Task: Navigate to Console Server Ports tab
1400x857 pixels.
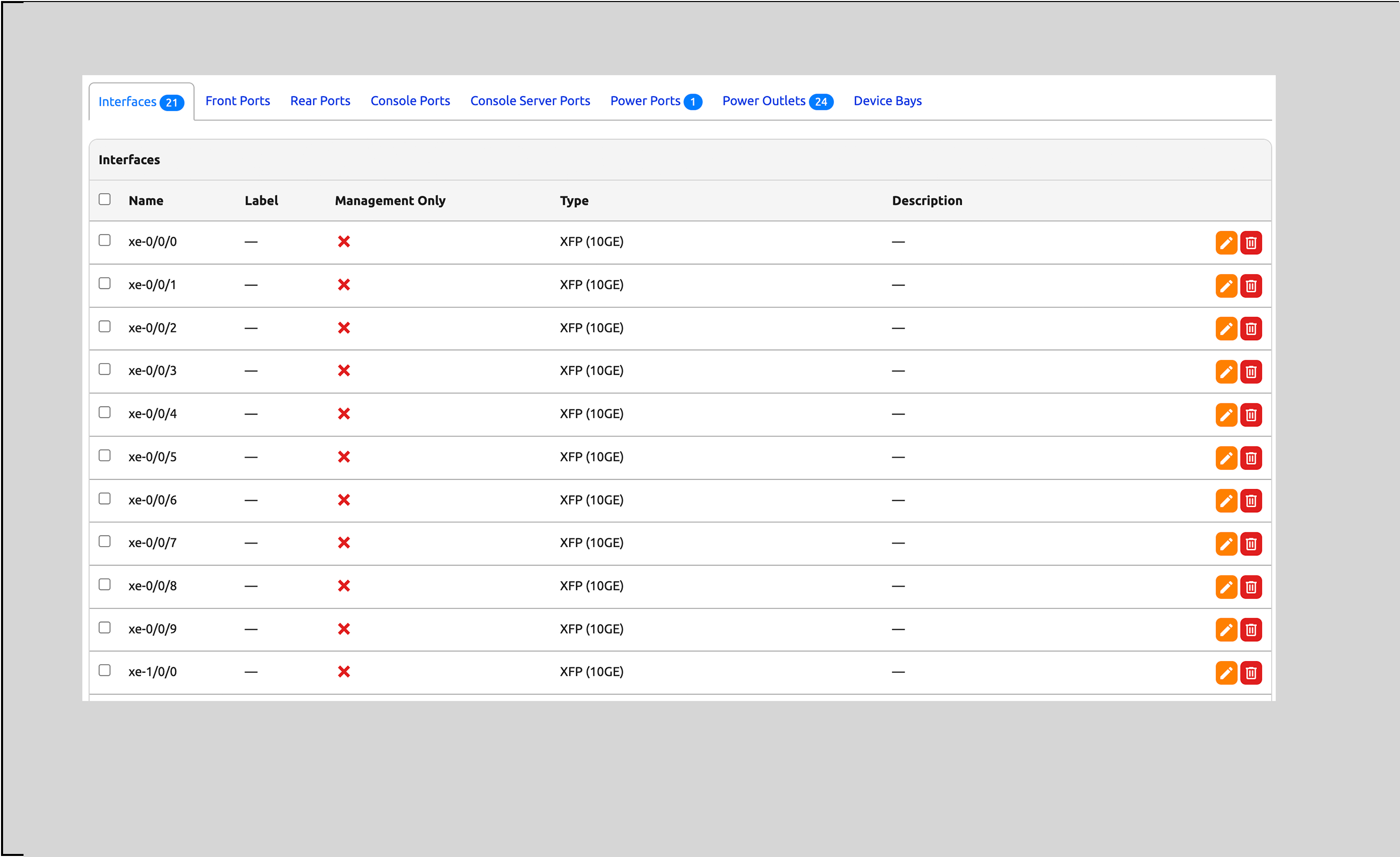Action: tap(529, 100)
